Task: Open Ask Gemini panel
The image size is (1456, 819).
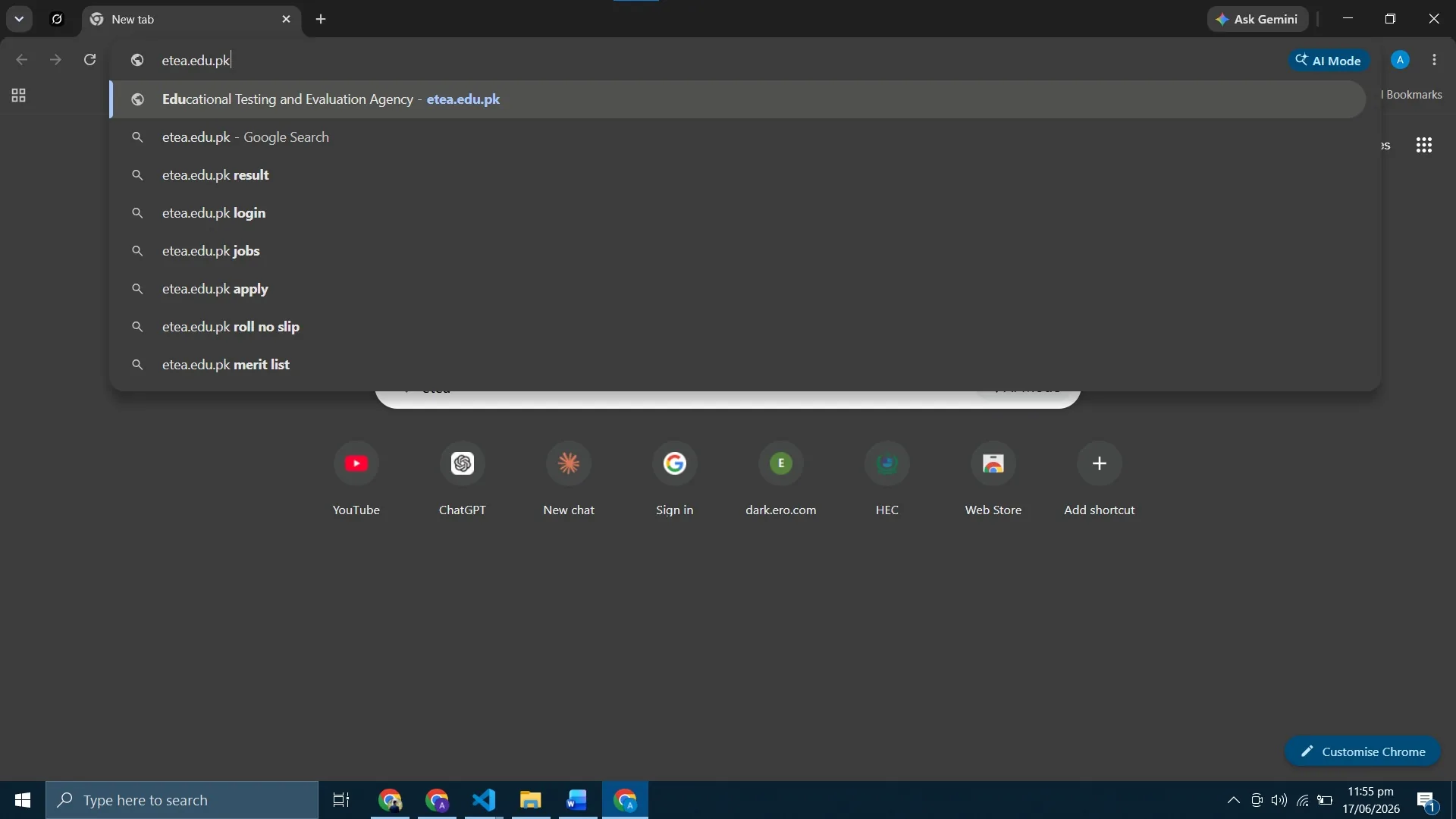Action: tap(1257, 19)
